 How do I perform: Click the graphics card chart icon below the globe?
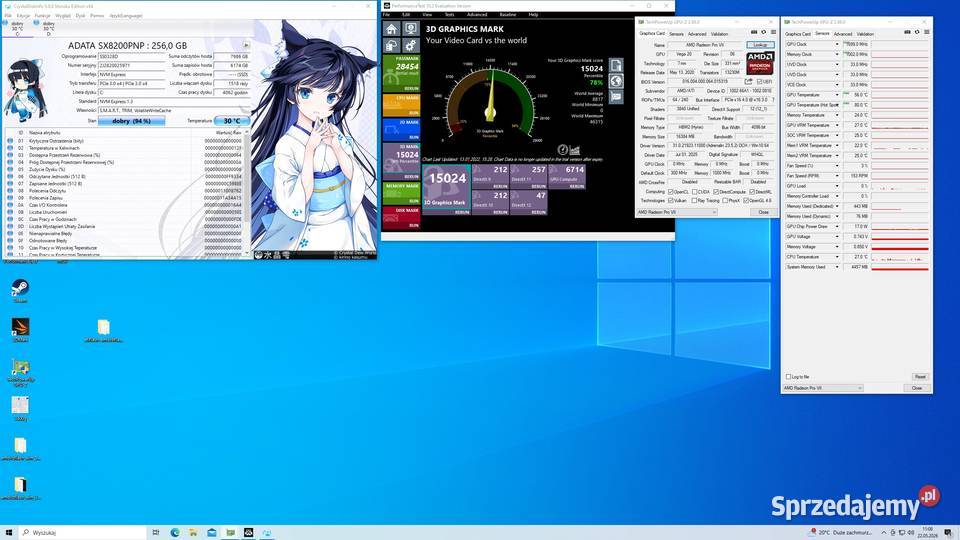coord(616,97)
